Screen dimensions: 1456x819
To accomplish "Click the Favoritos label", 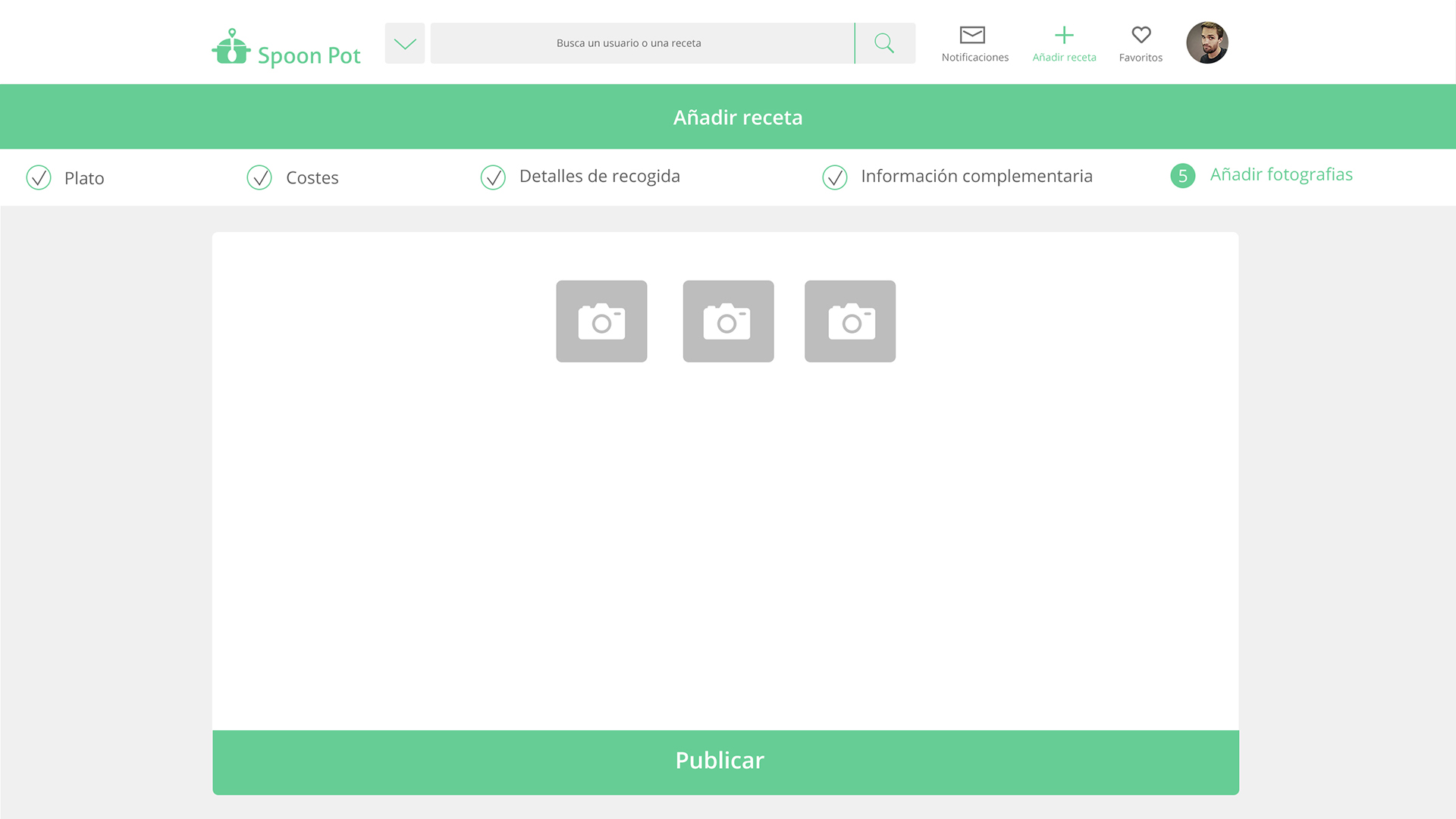I will point(1141,58).
